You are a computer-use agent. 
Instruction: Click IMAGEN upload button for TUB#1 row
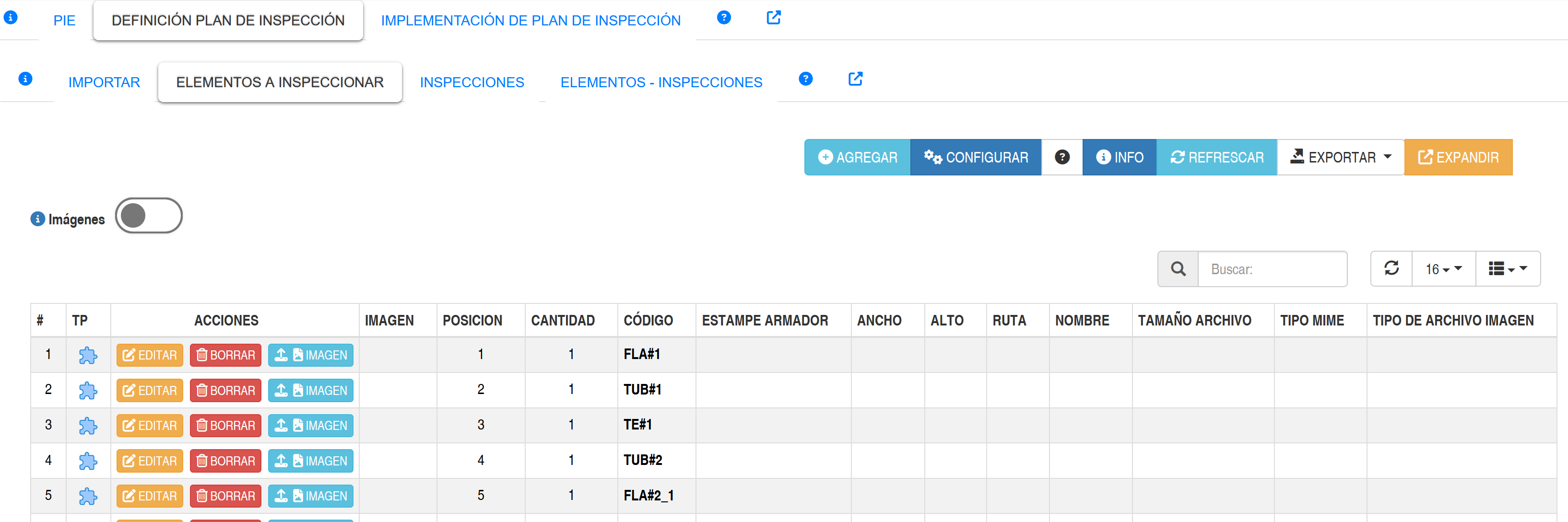310,391
